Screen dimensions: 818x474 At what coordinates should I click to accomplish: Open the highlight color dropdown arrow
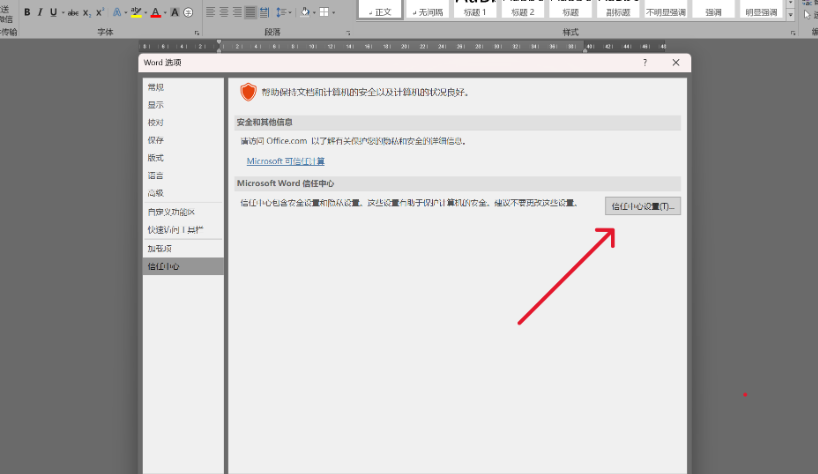pyautogui.click(x=146, y=13)
